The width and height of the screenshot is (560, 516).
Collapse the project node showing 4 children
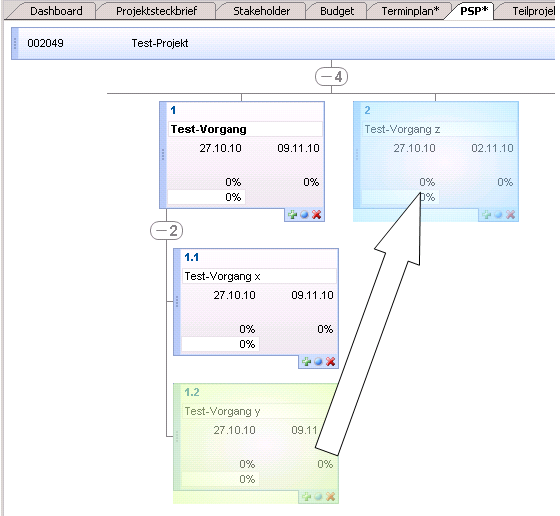(331, 76)
